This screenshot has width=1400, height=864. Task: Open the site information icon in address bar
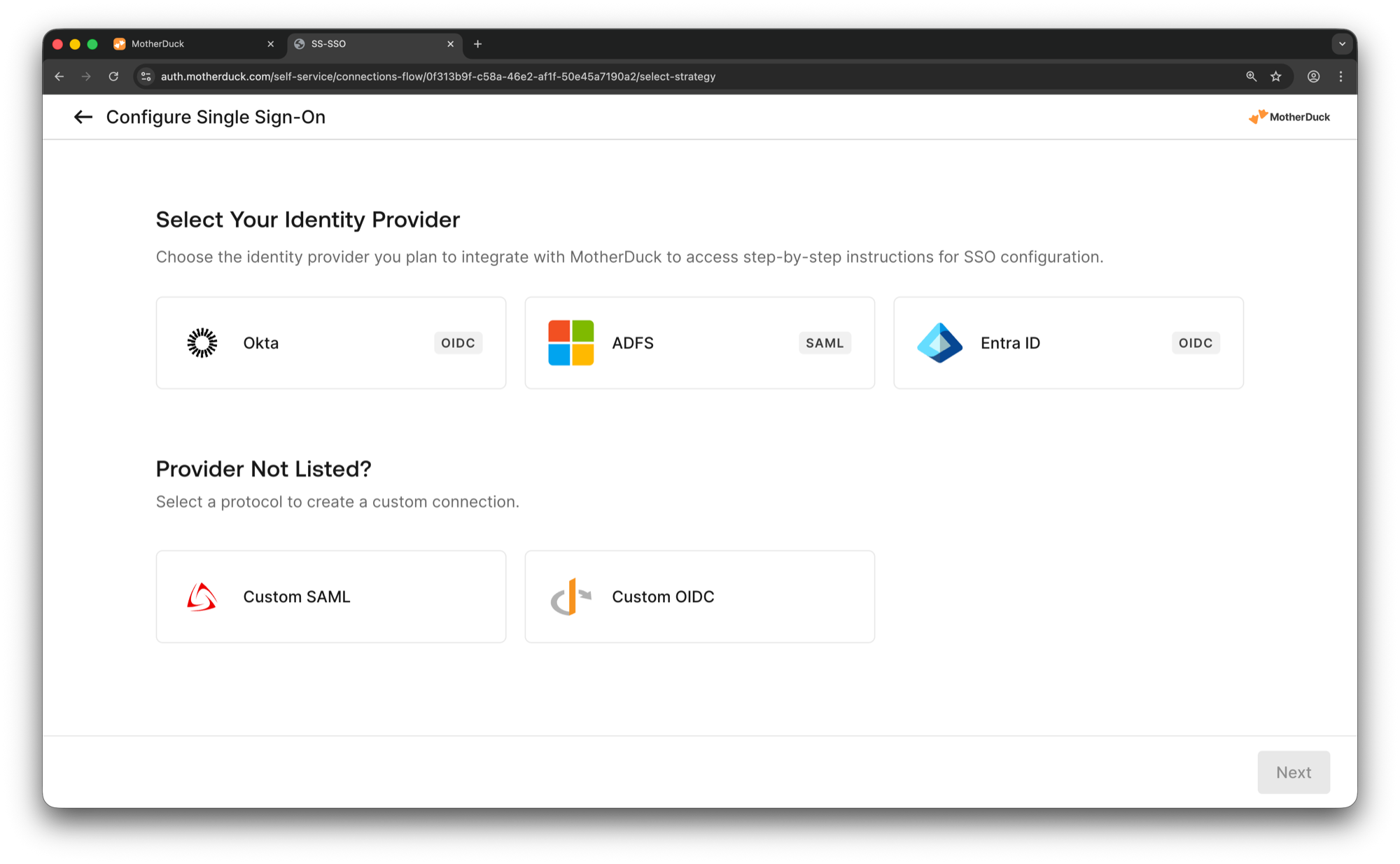(x=146, y=76)
